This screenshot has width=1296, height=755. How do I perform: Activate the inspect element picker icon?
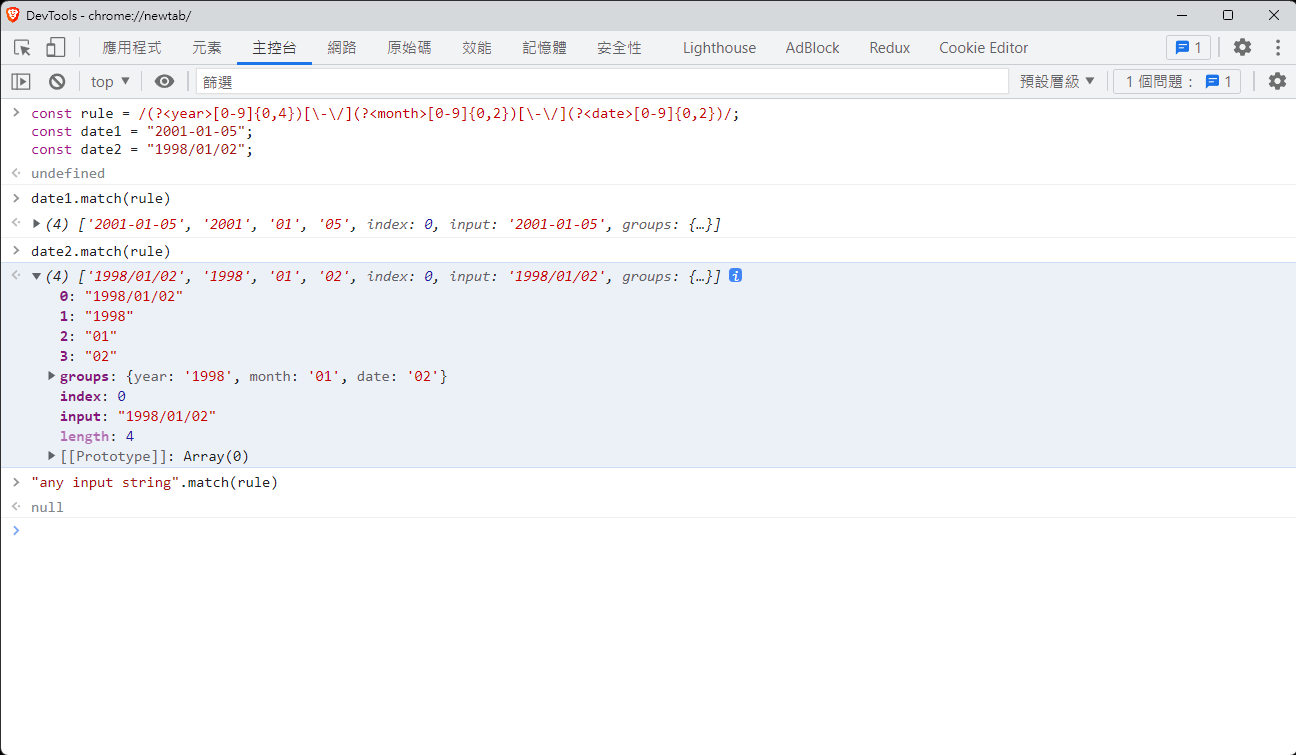pos(22,48)
